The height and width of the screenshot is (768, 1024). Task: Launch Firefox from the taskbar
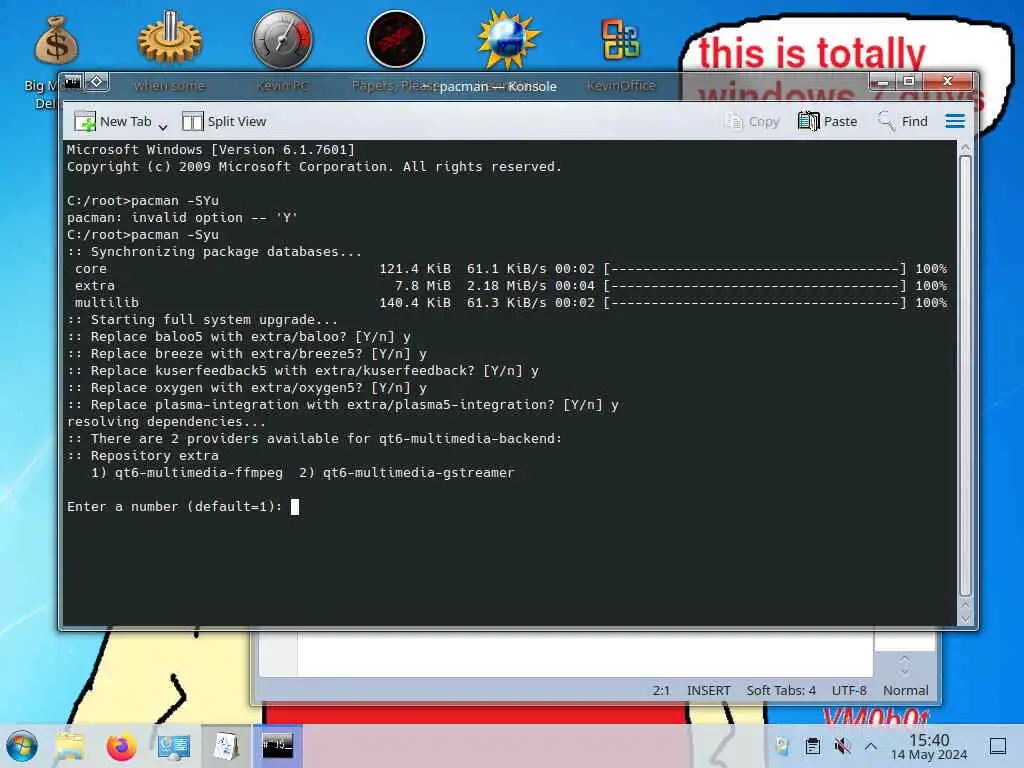click(121, 746)
